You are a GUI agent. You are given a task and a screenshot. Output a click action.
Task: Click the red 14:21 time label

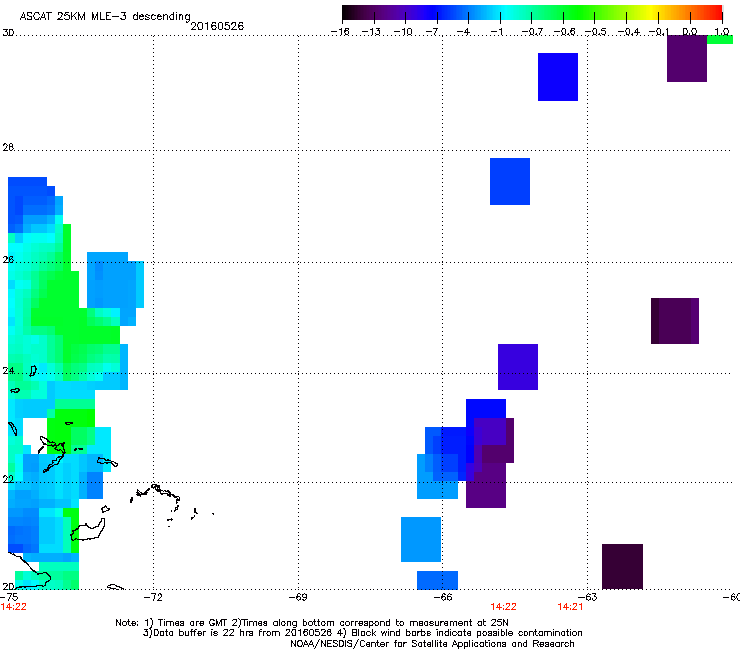pos(570,607)
